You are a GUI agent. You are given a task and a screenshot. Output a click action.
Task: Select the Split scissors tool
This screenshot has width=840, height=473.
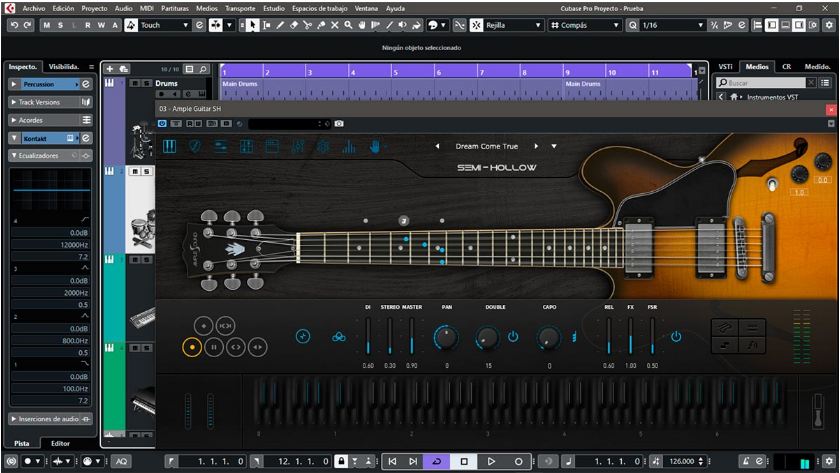click(308, 25)
